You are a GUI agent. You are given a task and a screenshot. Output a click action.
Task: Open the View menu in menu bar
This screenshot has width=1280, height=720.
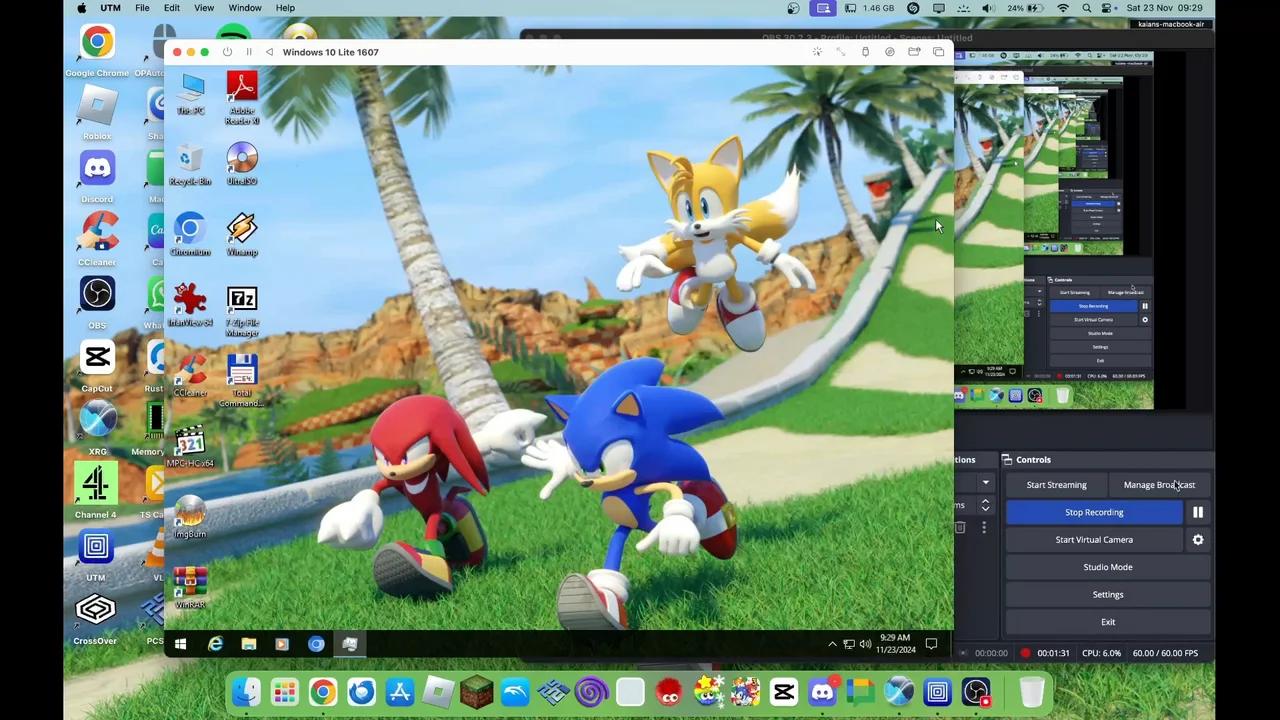[x=203, y=8]
